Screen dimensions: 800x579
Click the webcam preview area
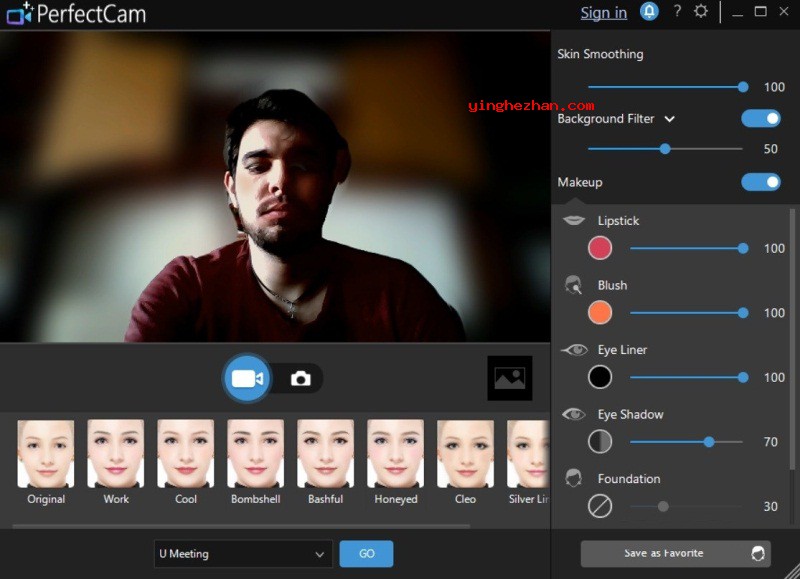tap(275, 187)
